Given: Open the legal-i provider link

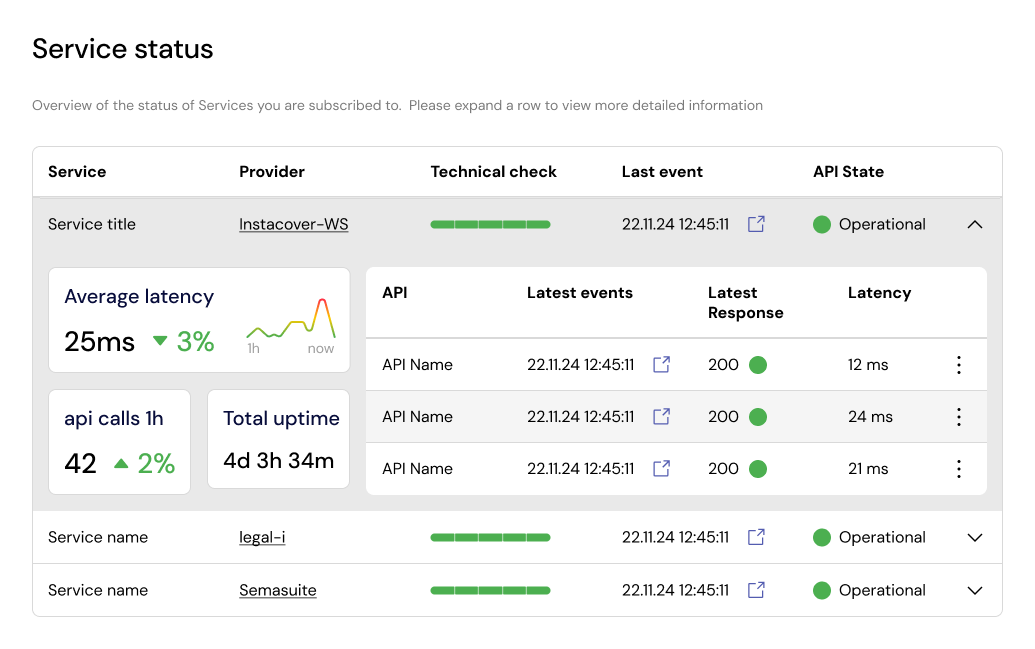Looking at the screenshot, I should click(262, 538).
